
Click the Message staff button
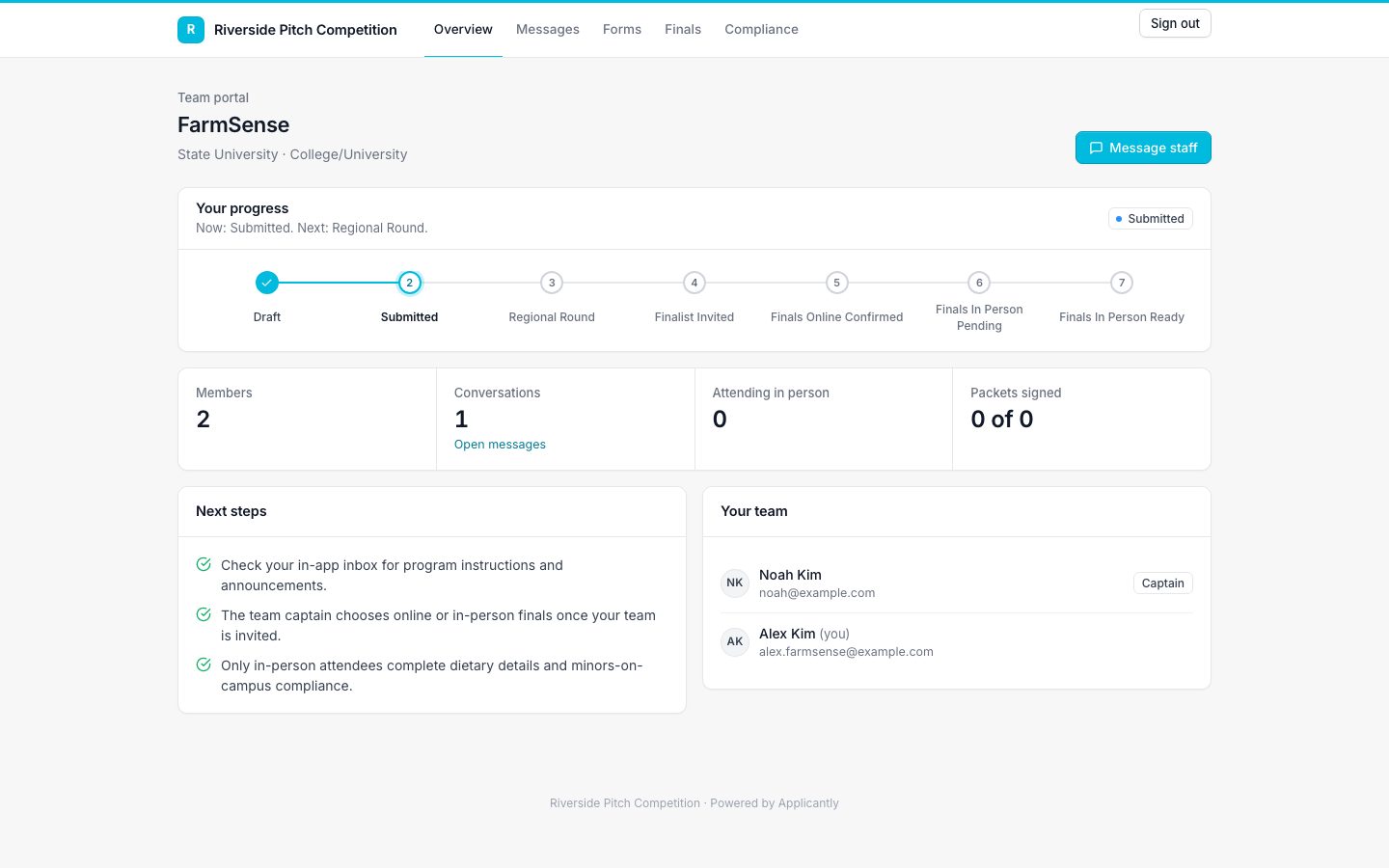(x=1143, y=148)
